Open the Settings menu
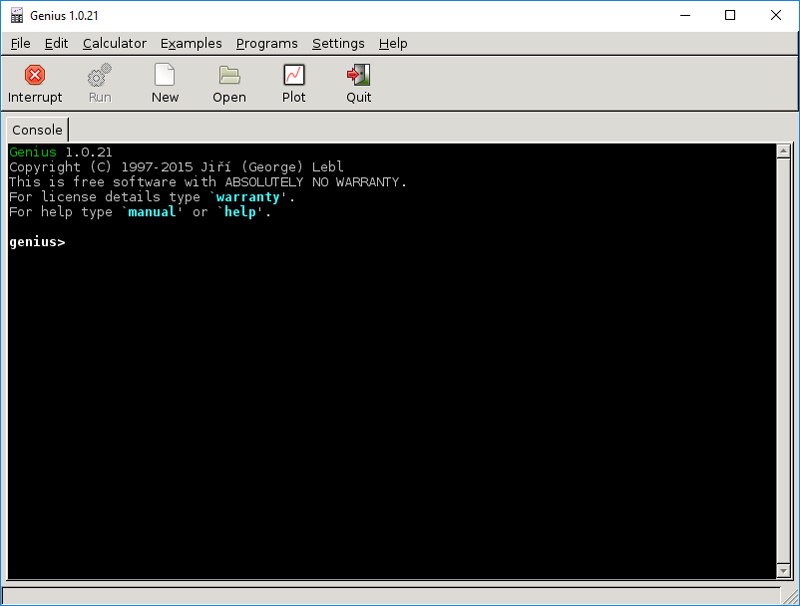 coord(338,43)
